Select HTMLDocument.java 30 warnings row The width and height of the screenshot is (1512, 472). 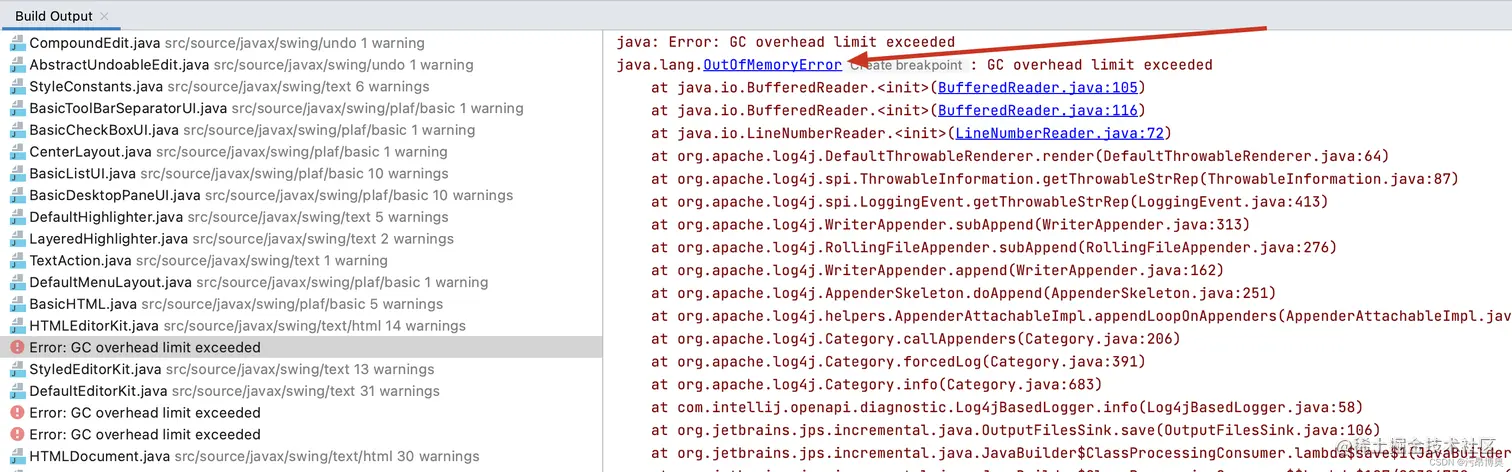tap(302, 456)
